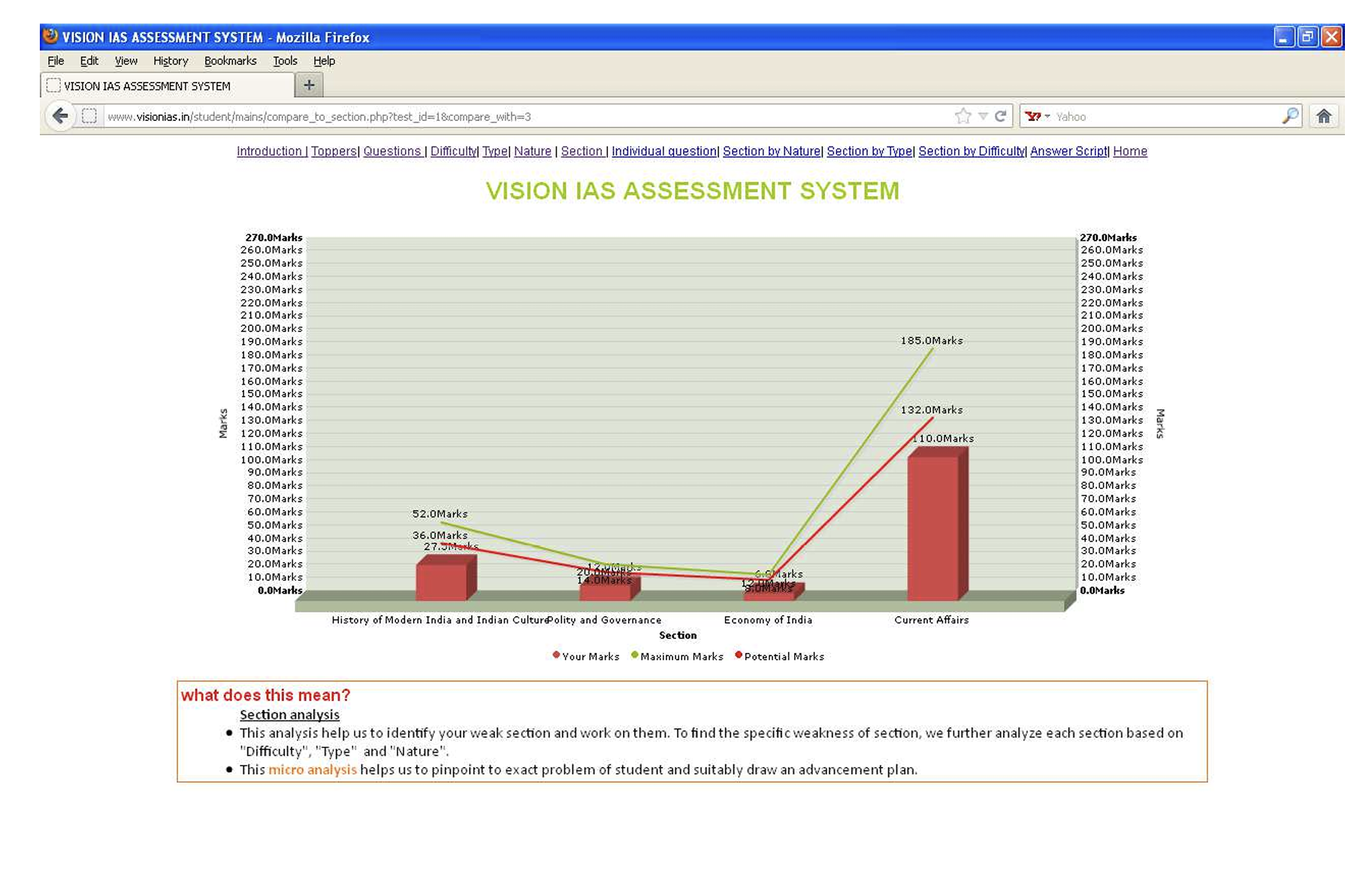Open the Section link

[582, 151]
